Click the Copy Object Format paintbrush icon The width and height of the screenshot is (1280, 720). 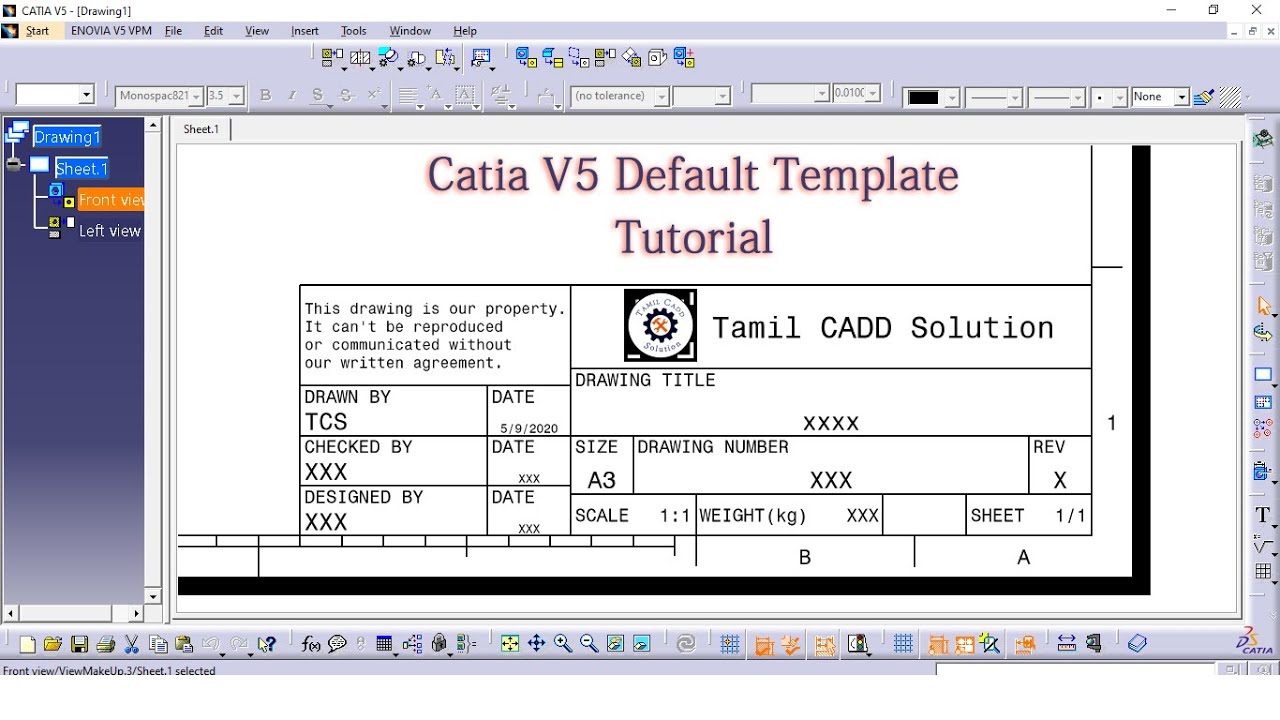1204,96
